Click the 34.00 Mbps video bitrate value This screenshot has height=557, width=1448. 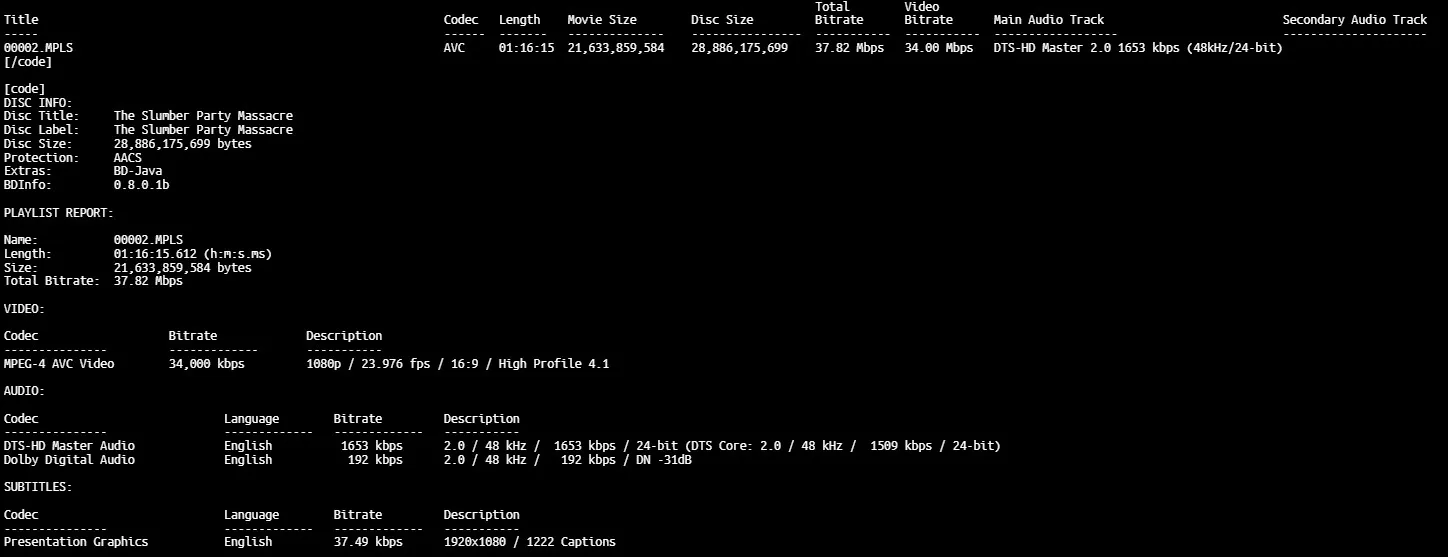coord(938,48)
